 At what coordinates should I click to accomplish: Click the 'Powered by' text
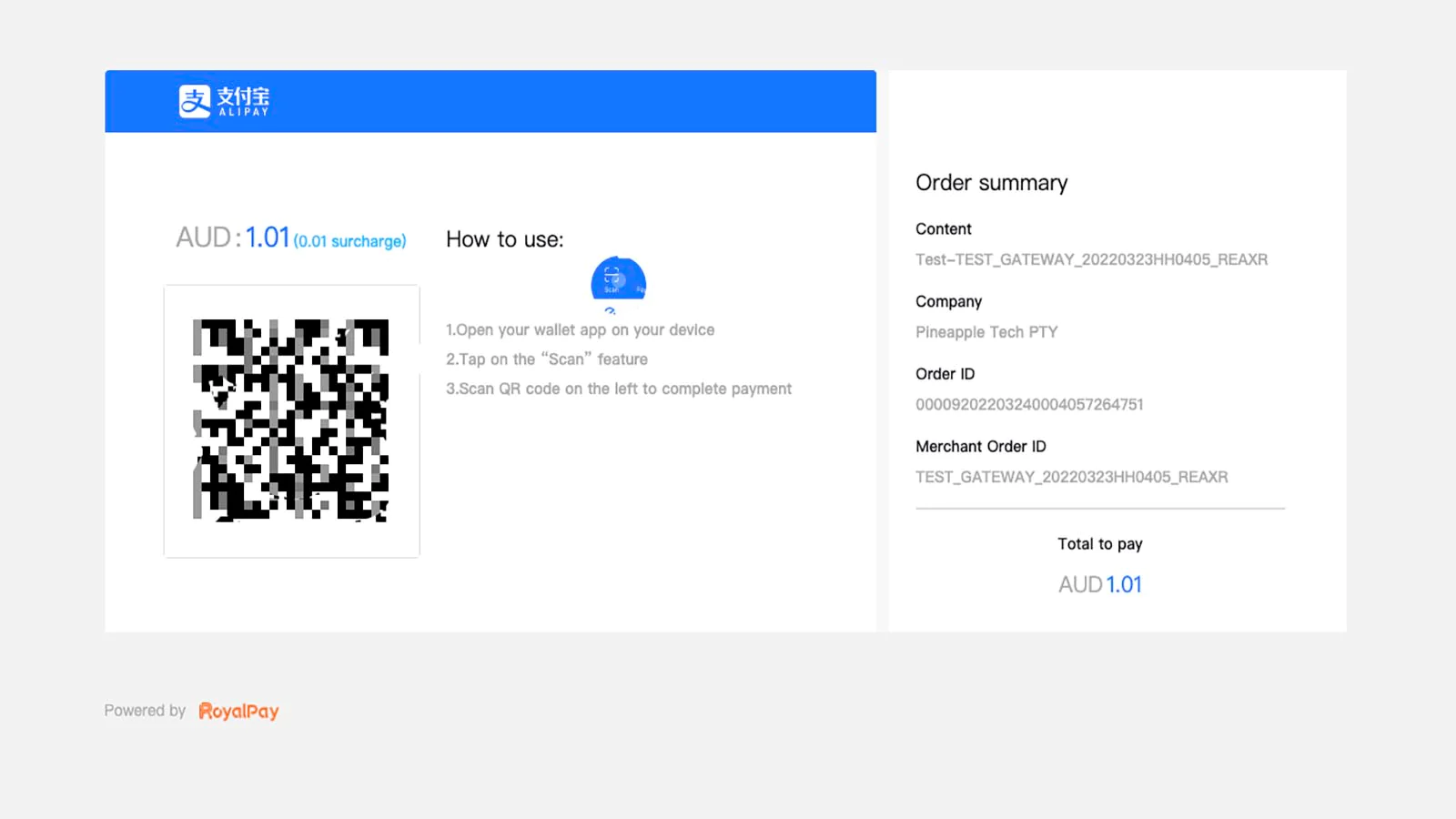click(x=145, y=711)
